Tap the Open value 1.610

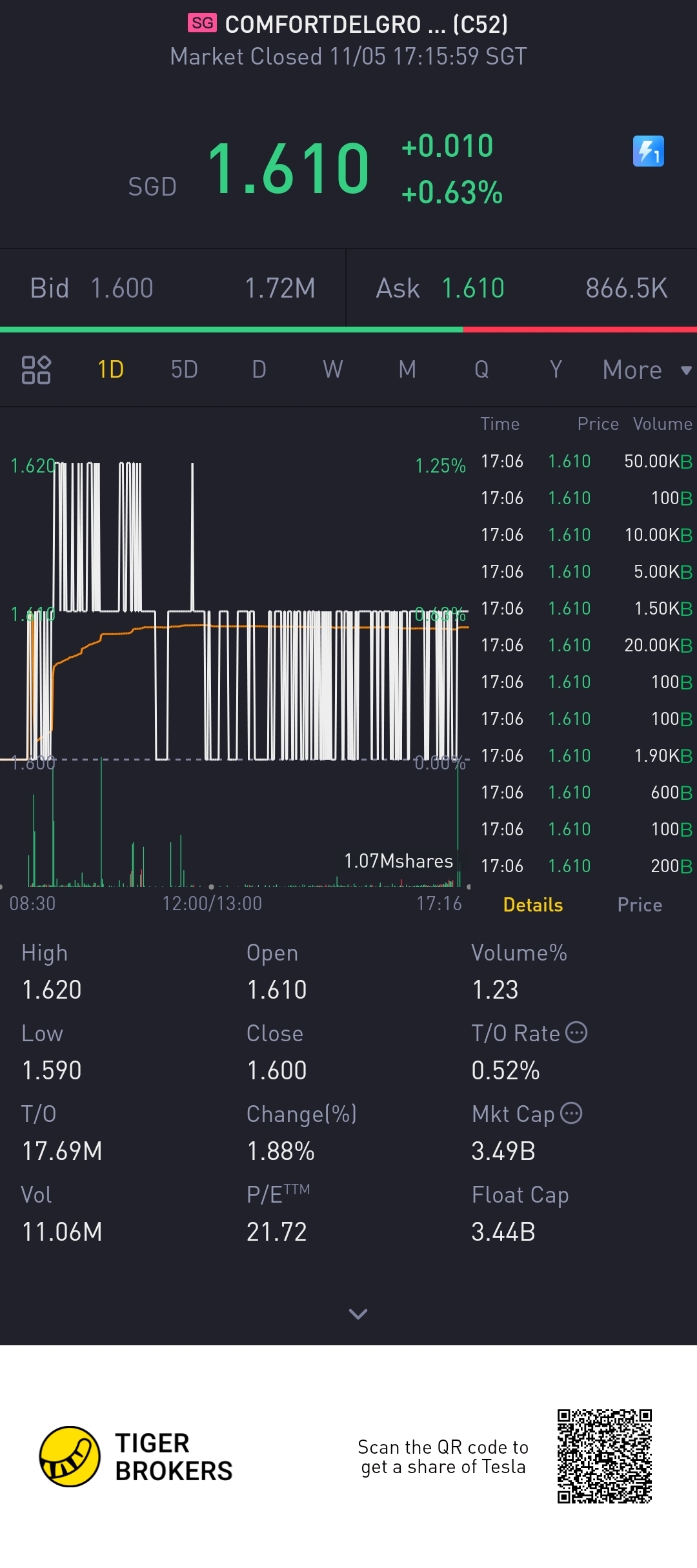(277, 990)
